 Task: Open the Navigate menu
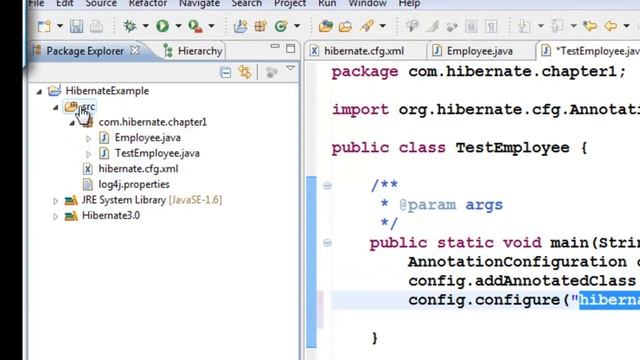pyautogui.click(x=199, y=4)
